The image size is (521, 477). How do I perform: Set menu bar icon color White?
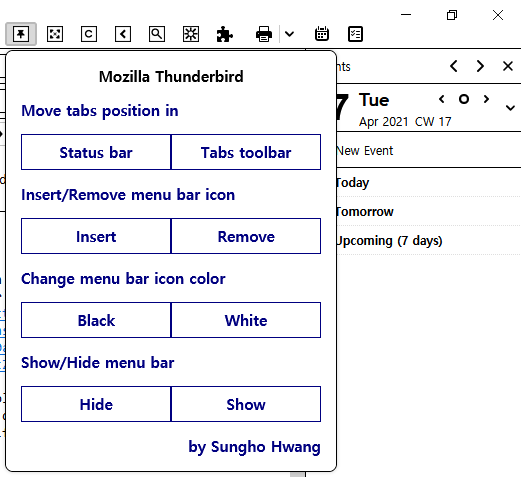coord(246,320)
